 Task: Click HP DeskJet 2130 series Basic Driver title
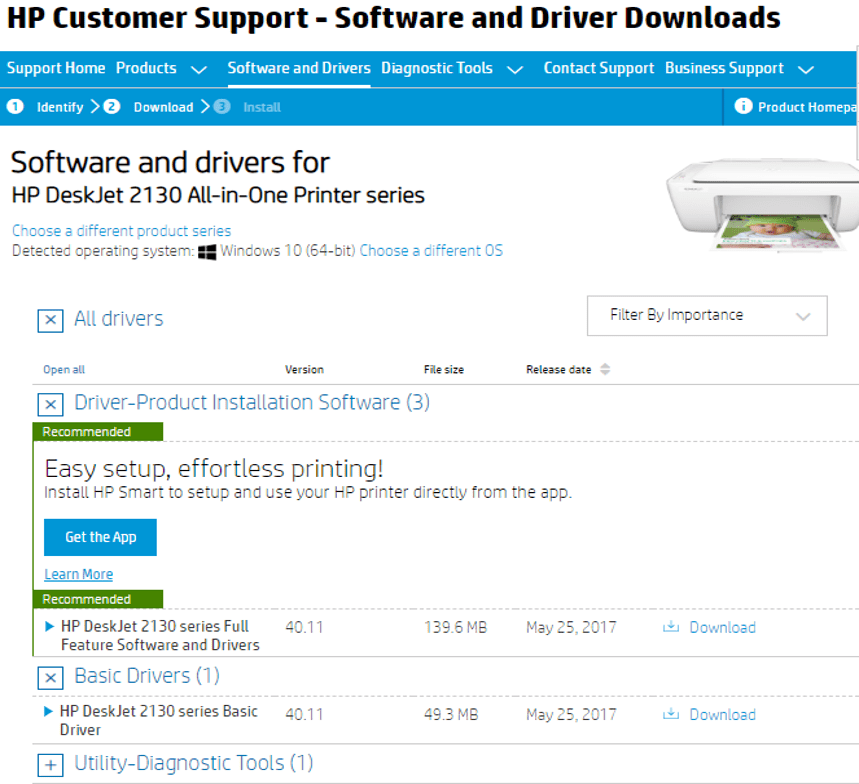coord(158,720)
